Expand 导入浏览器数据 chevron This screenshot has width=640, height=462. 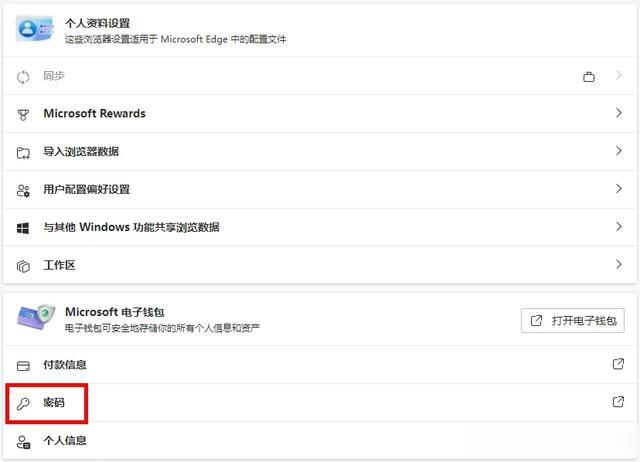point(619,151)
